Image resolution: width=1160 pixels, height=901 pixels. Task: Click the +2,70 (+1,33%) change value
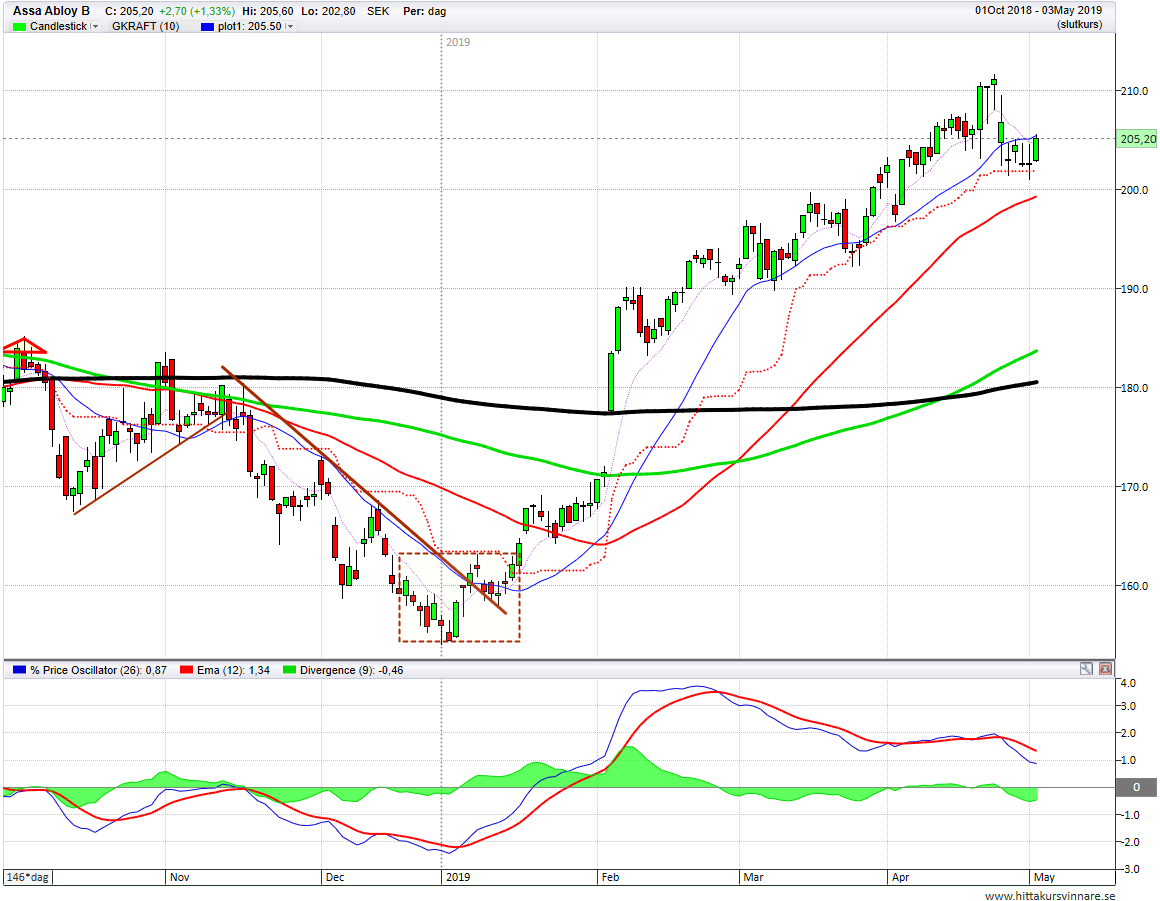198,11
